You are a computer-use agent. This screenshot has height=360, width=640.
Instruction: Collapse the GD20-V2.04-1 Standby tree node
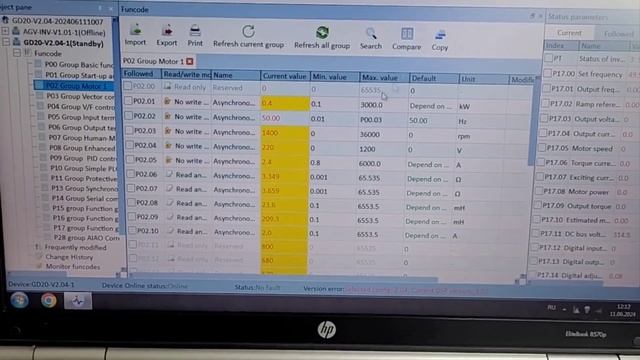pos(6,42)
